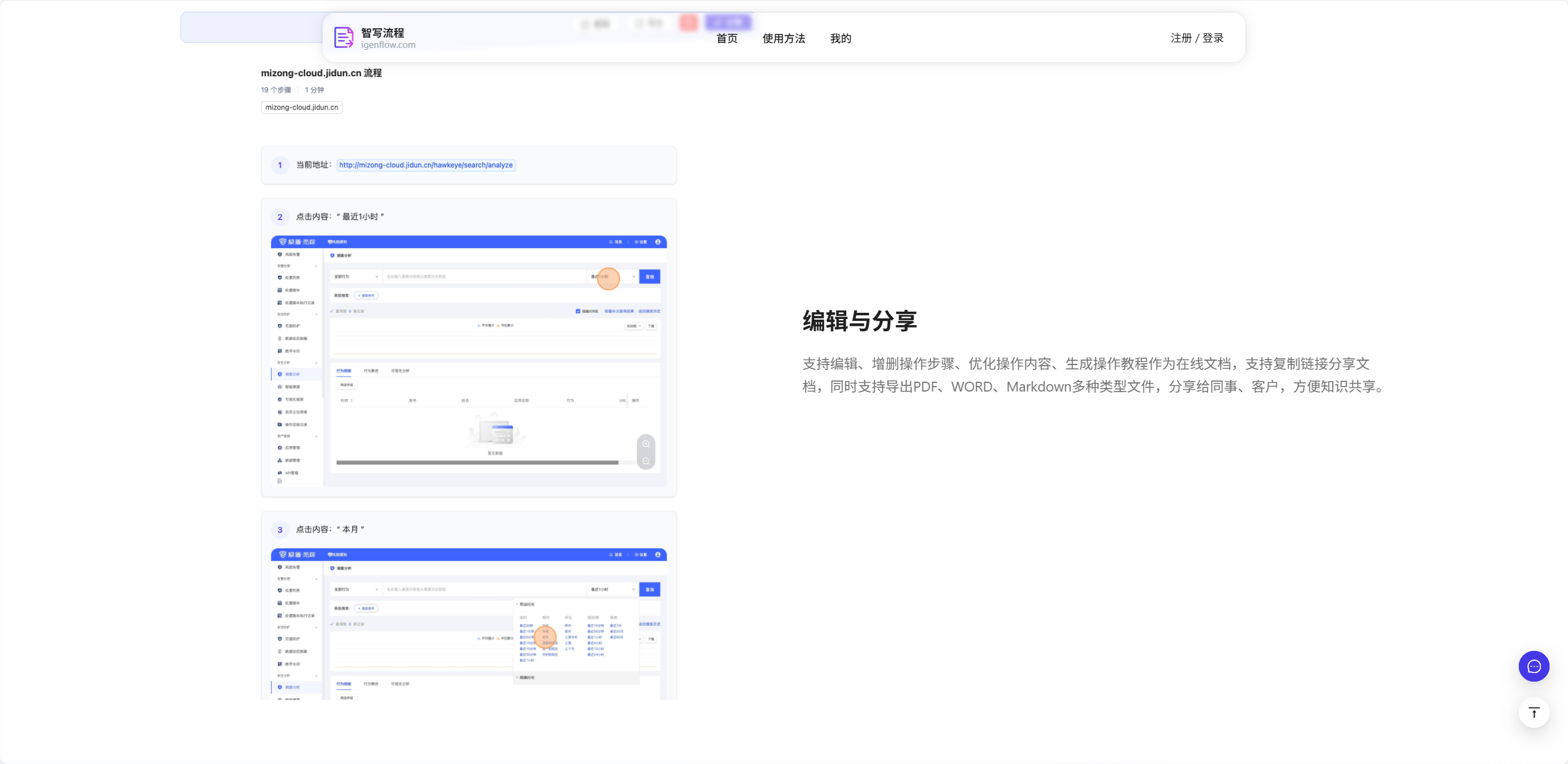
Task: Click the '19 个步骤' text
Action: [x=275, y=90]
